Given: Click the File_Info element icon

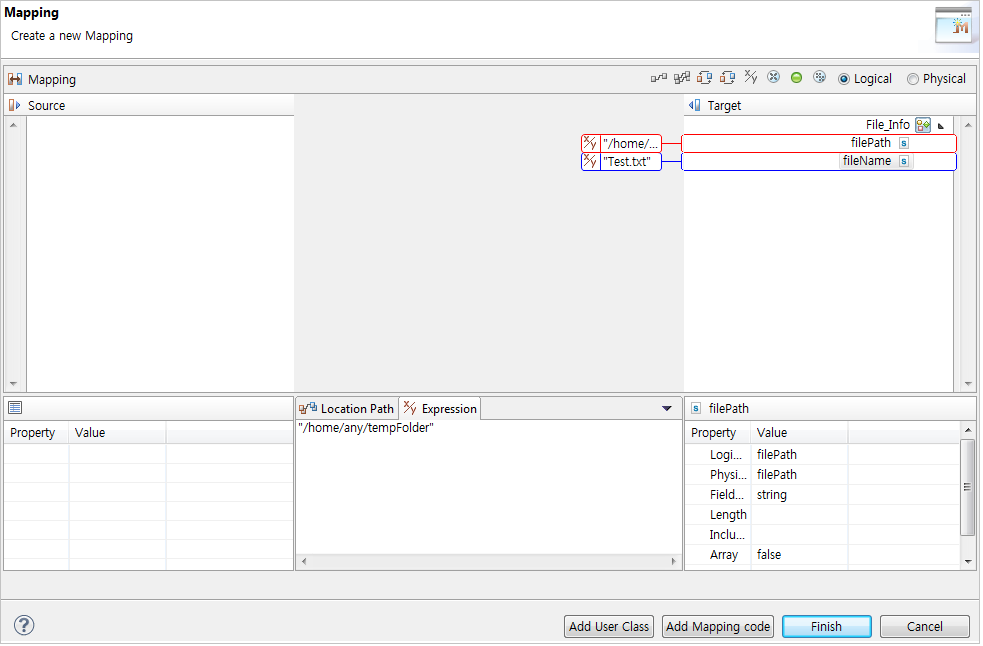Looking at the screenshot, I should point(922,124).
